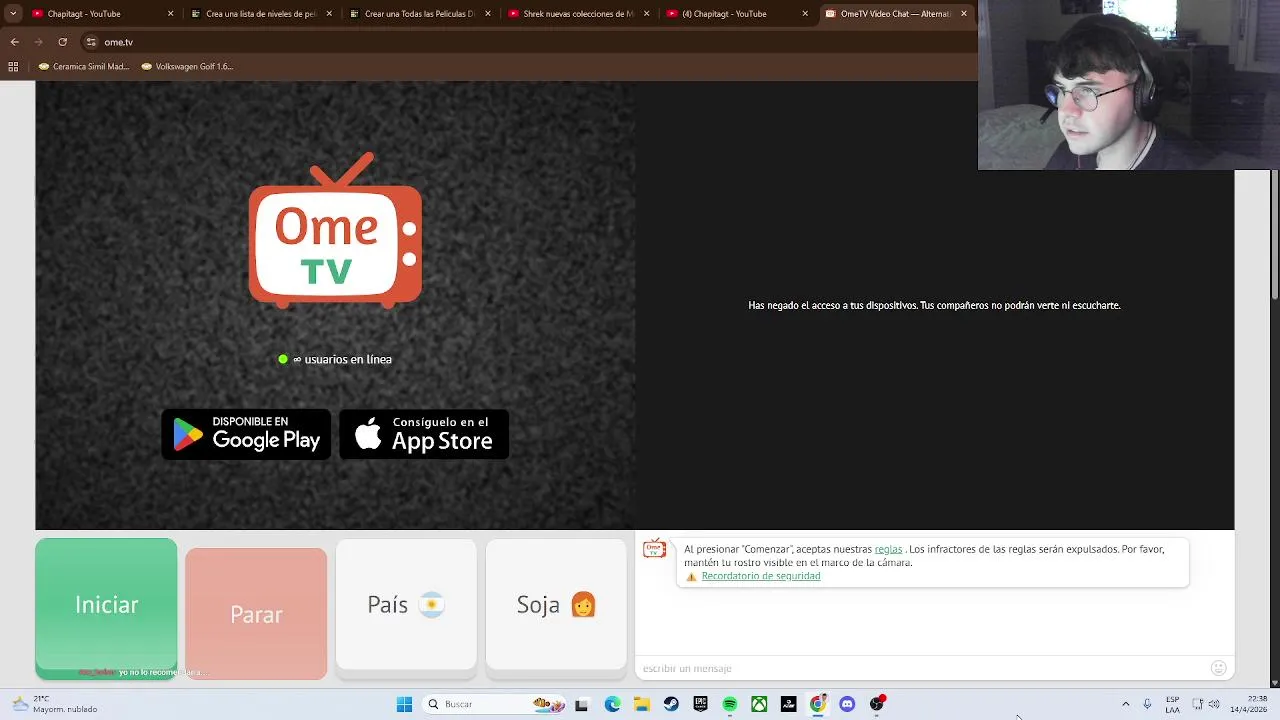Open Discord from the taskbar
The image size is (1280, 720).
[848, 704]
